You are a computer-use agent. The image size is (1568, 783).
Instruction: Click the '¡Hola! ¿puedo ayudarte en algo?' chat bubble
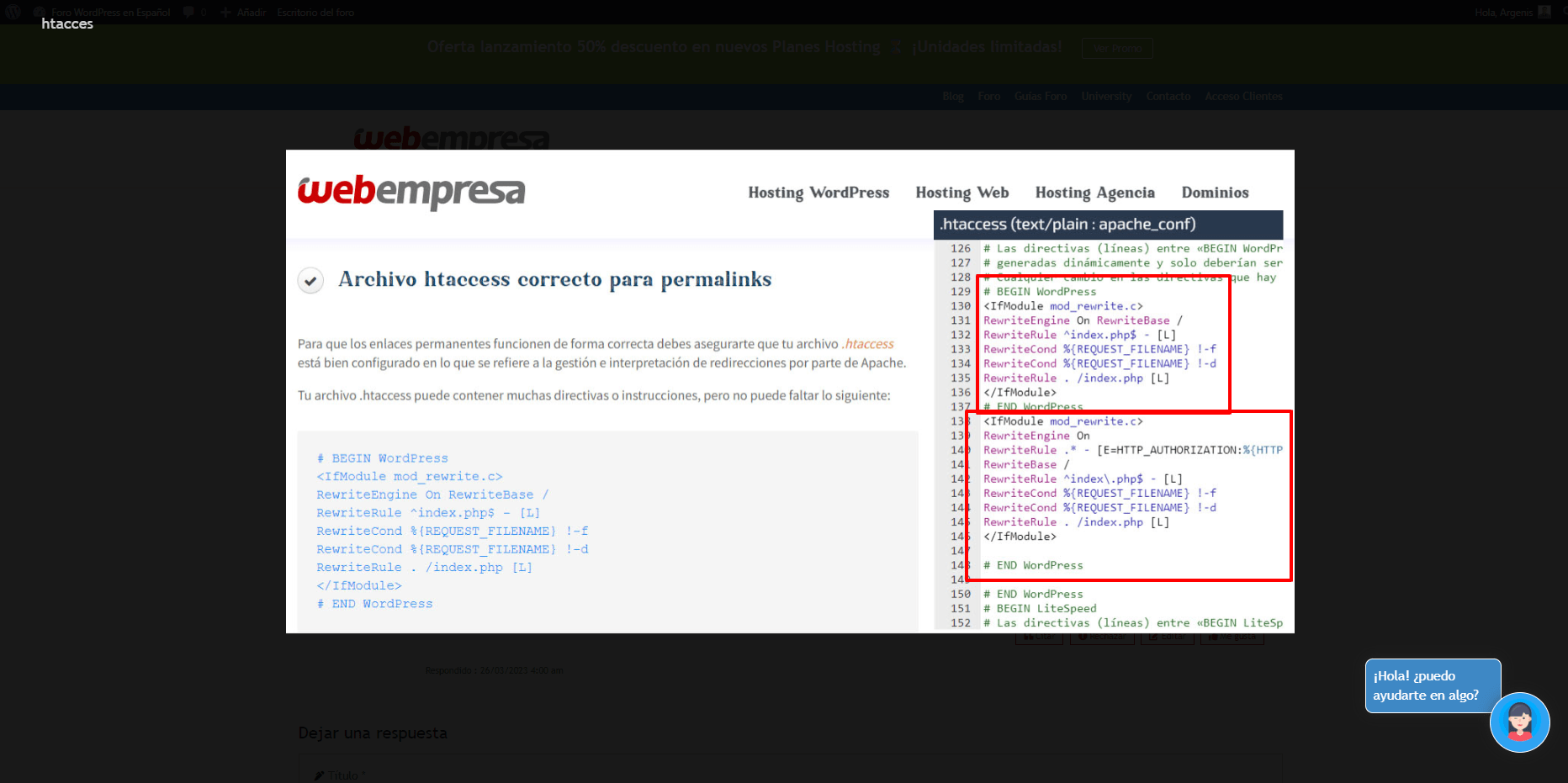(x=1433, y=685)
